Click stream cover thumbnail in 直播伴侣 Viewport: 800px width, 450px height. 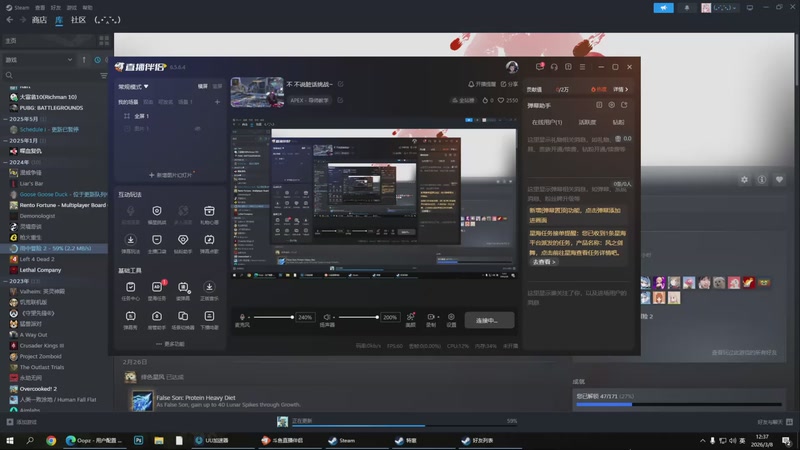point(257,92)
